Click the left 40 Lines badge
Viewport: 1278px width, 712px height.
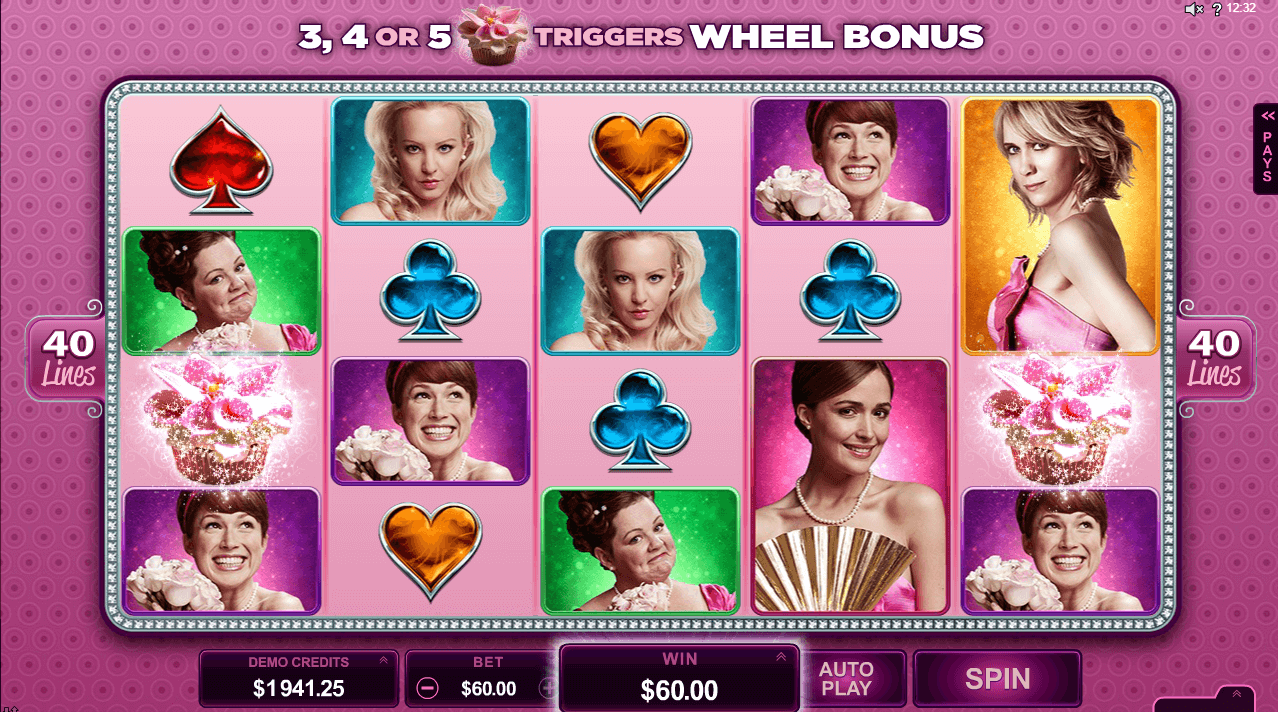(68, 358)
